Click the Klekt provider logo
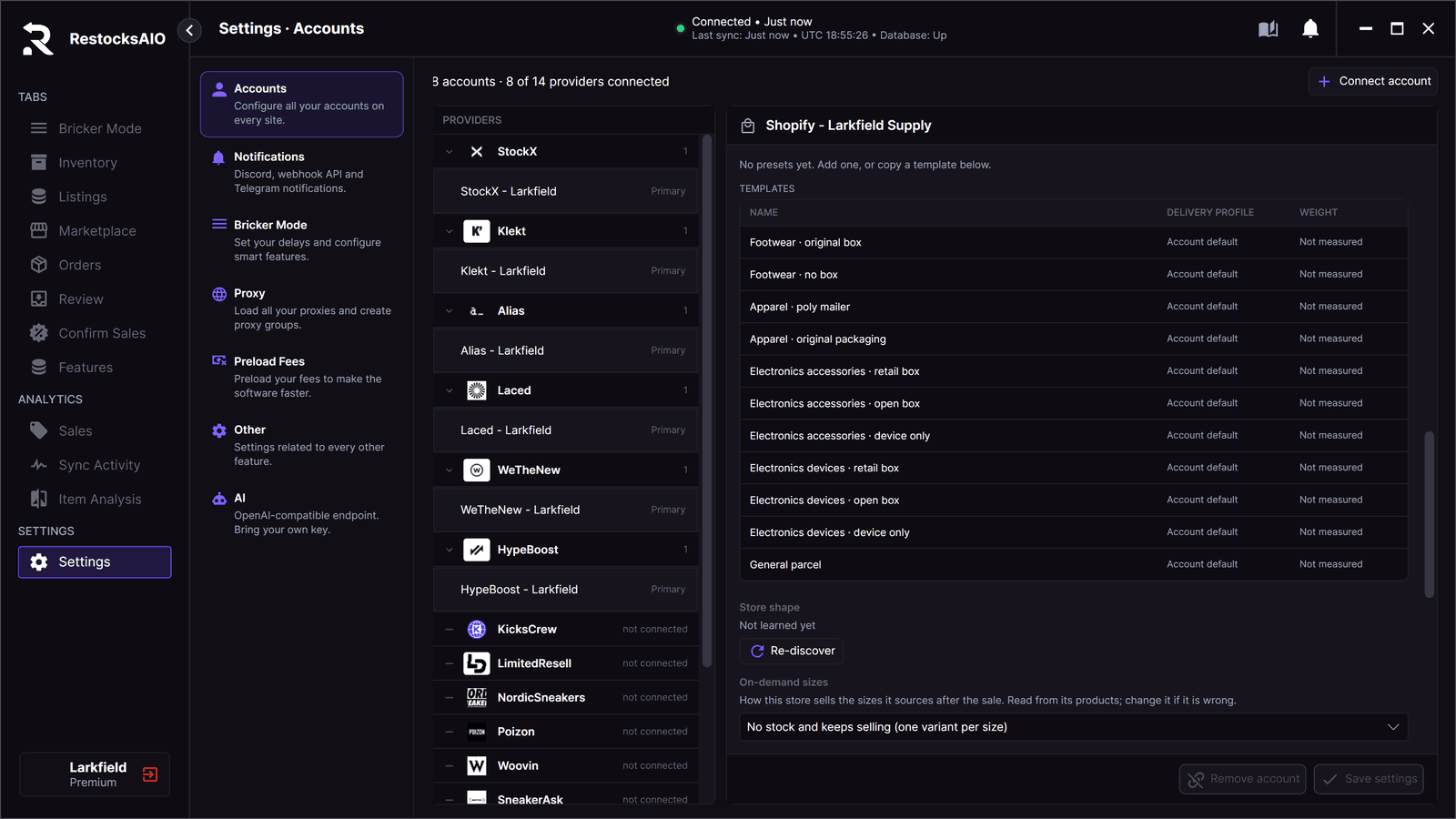Image resolution: width=1456 pixels, height=819 pixels. tap(477, 231)
